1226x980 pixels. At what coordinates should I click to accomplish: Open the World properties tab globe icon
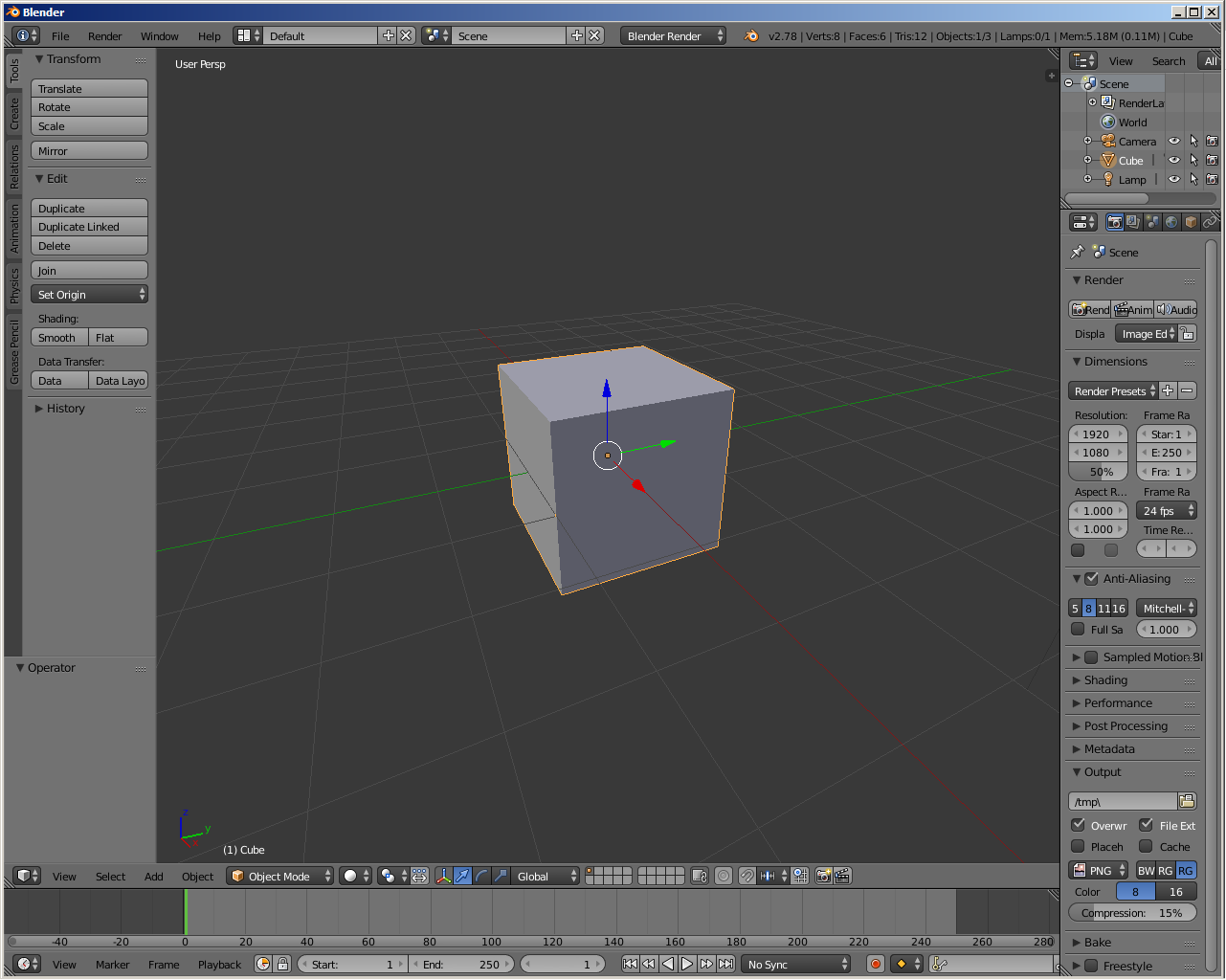(x=1171, y=222)
